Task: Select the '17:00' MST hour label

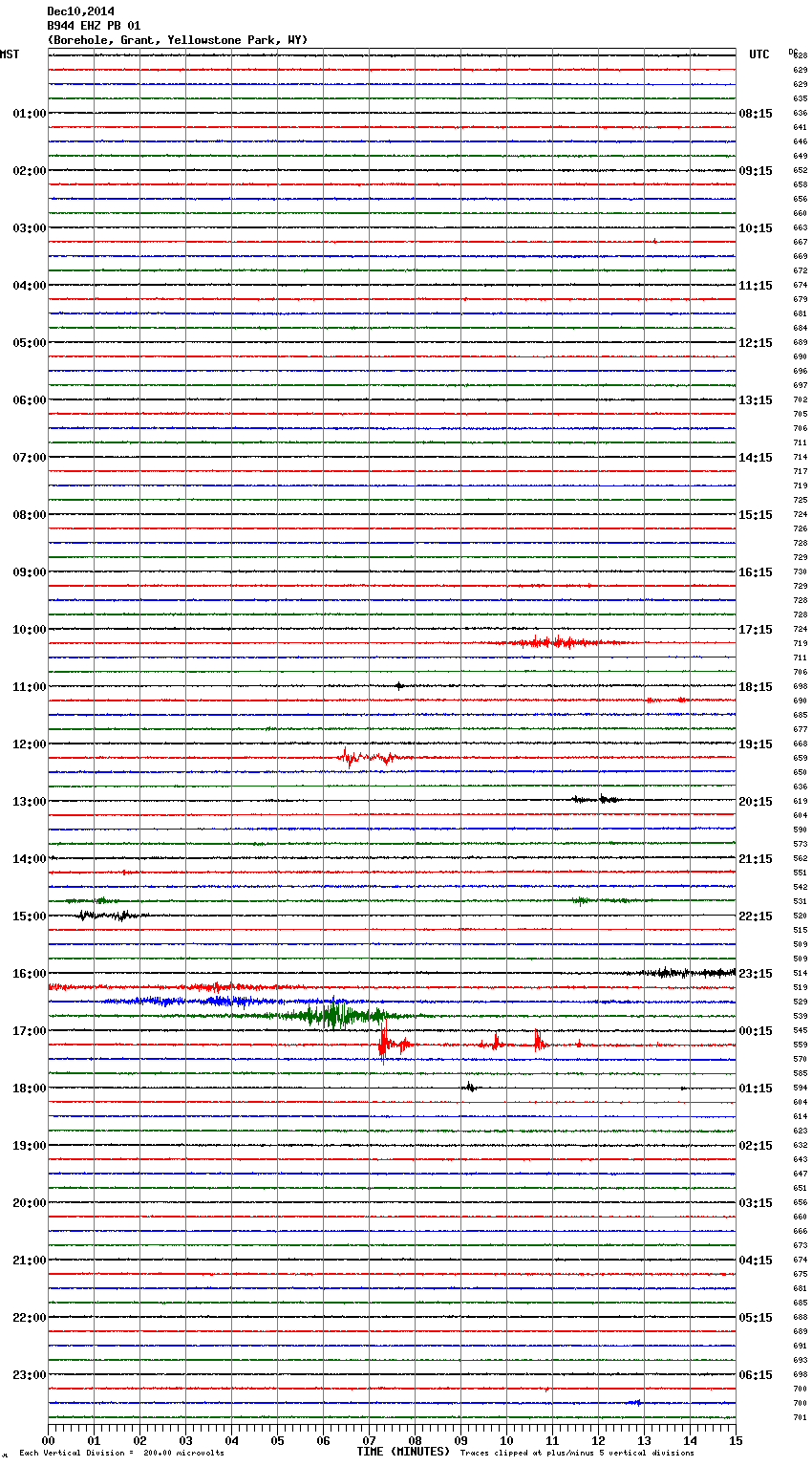Action: (30, 1031)
